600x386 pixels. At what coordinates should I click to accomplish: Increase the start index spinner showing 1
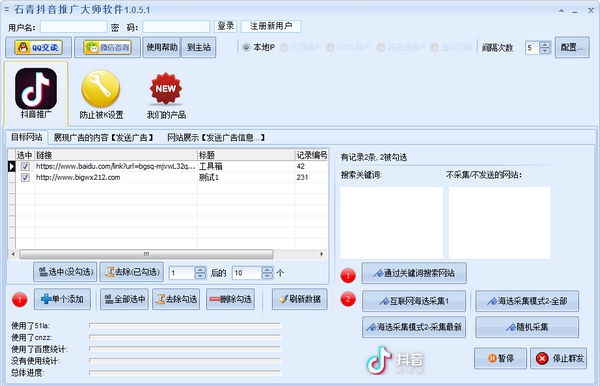click(x=200, y=270)
